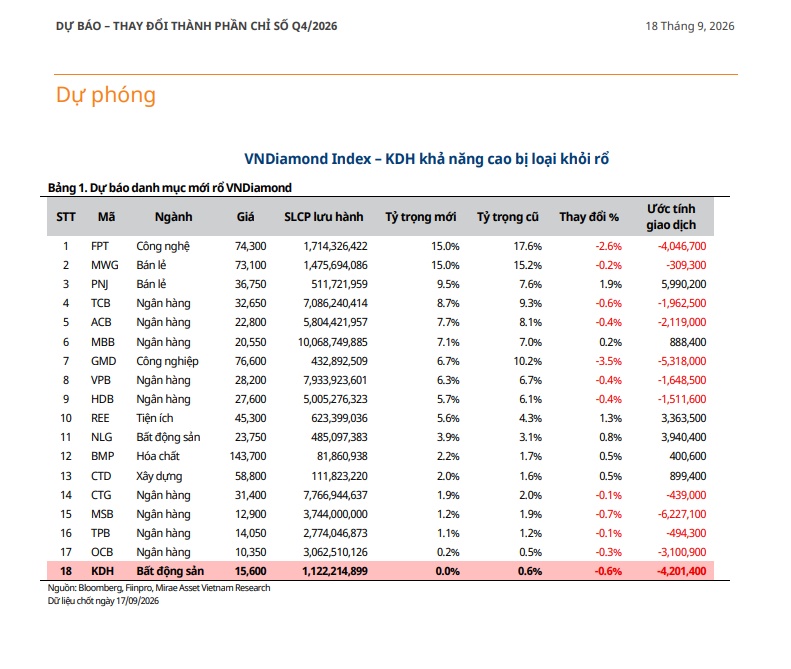Click shares value '3,744,000,000'
This screenshot has width=791, height=669.
pyautogui.click(x=335, y=514)
